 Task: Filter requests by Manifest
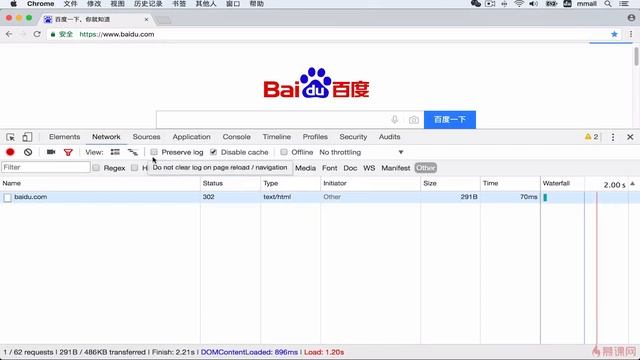396,168
